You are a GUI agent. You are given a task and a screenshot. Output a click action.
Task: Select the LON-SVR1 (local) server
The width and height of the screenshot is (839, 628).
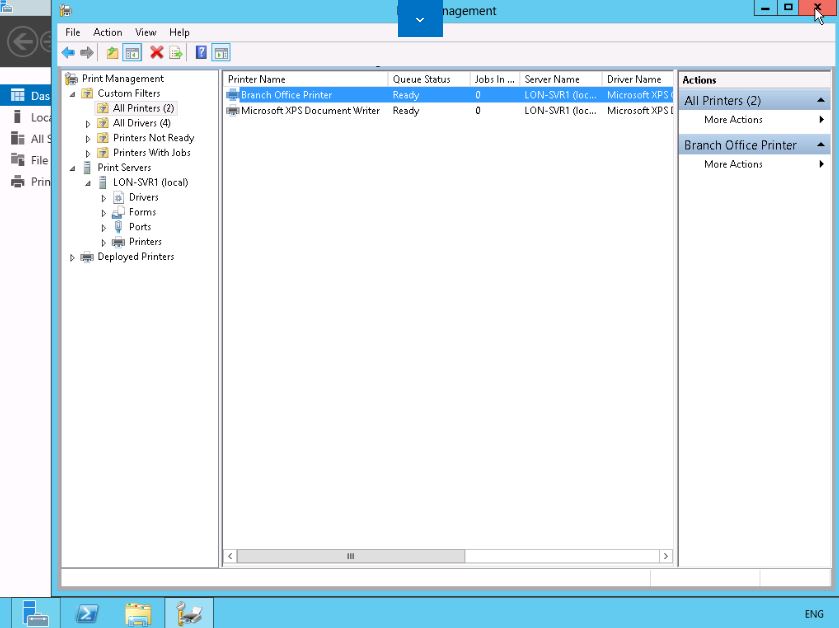(x=150, y=182)
